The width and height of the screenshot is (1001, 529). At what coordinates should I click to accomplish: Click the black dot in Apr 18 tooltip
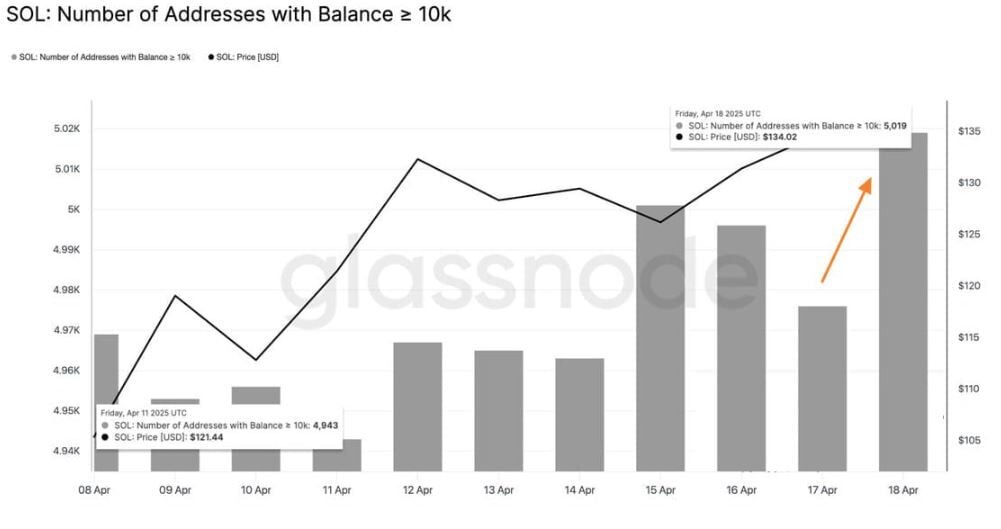pyautogui.click(x=680, y=137)
